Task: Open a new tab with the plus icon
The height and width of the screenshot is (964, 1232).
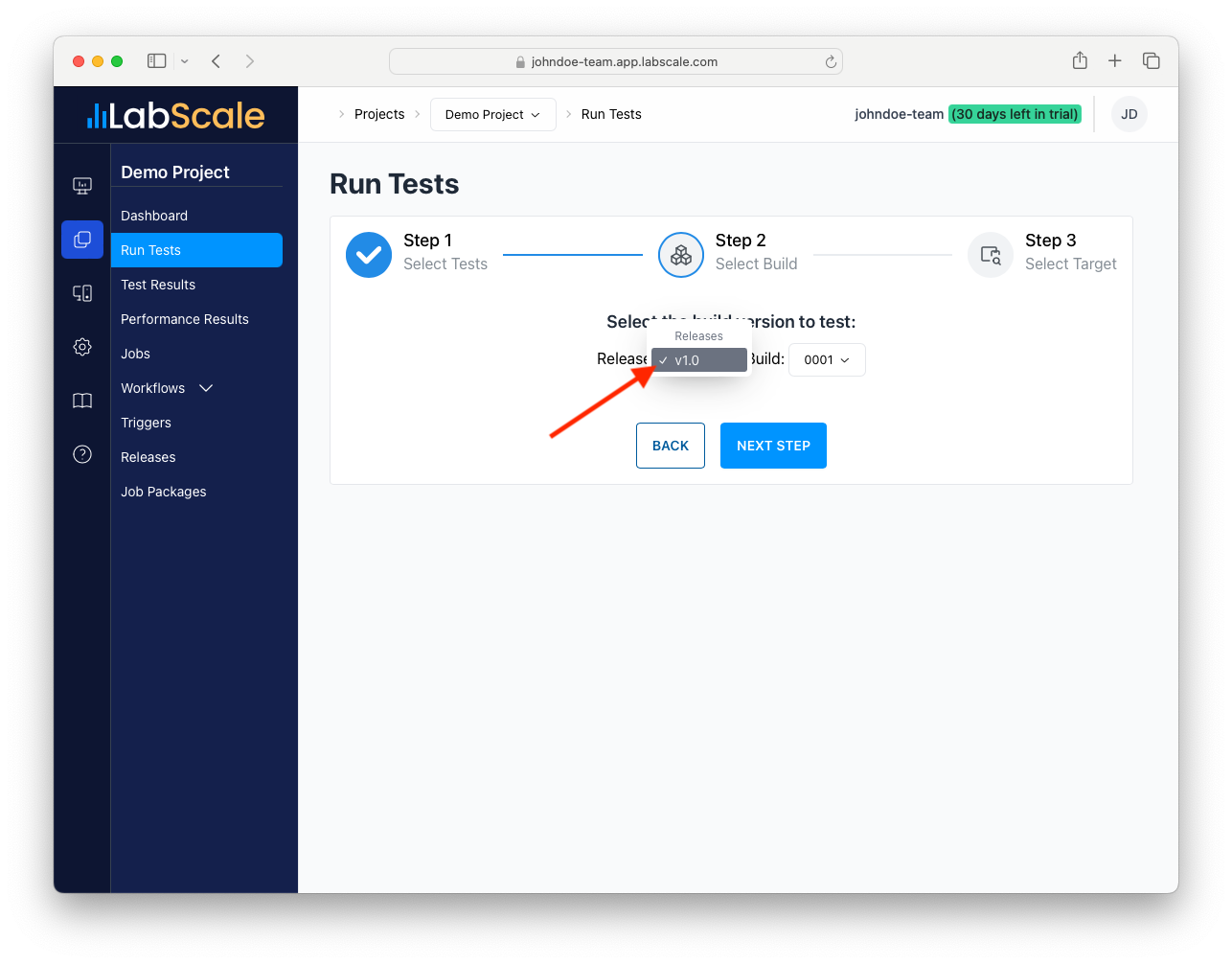Action: click(x=1115, y=61)
